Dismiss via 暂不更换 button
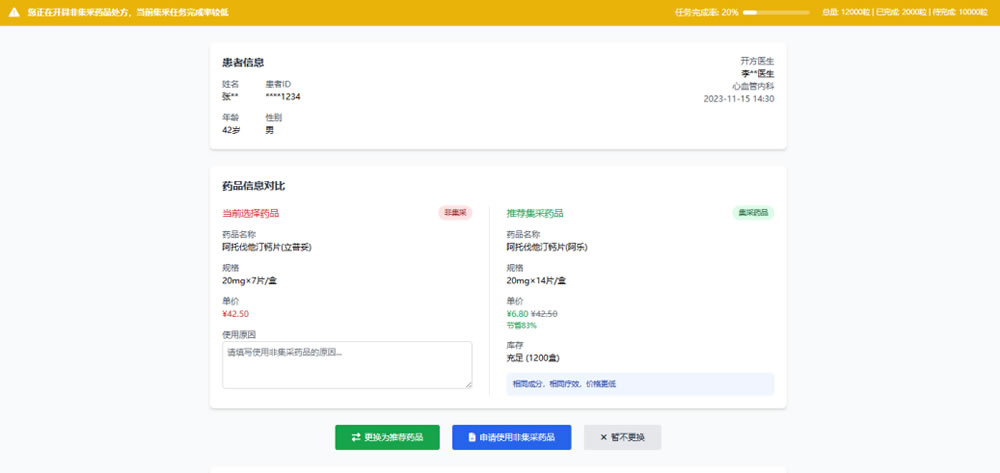 (x=622, y=437)
